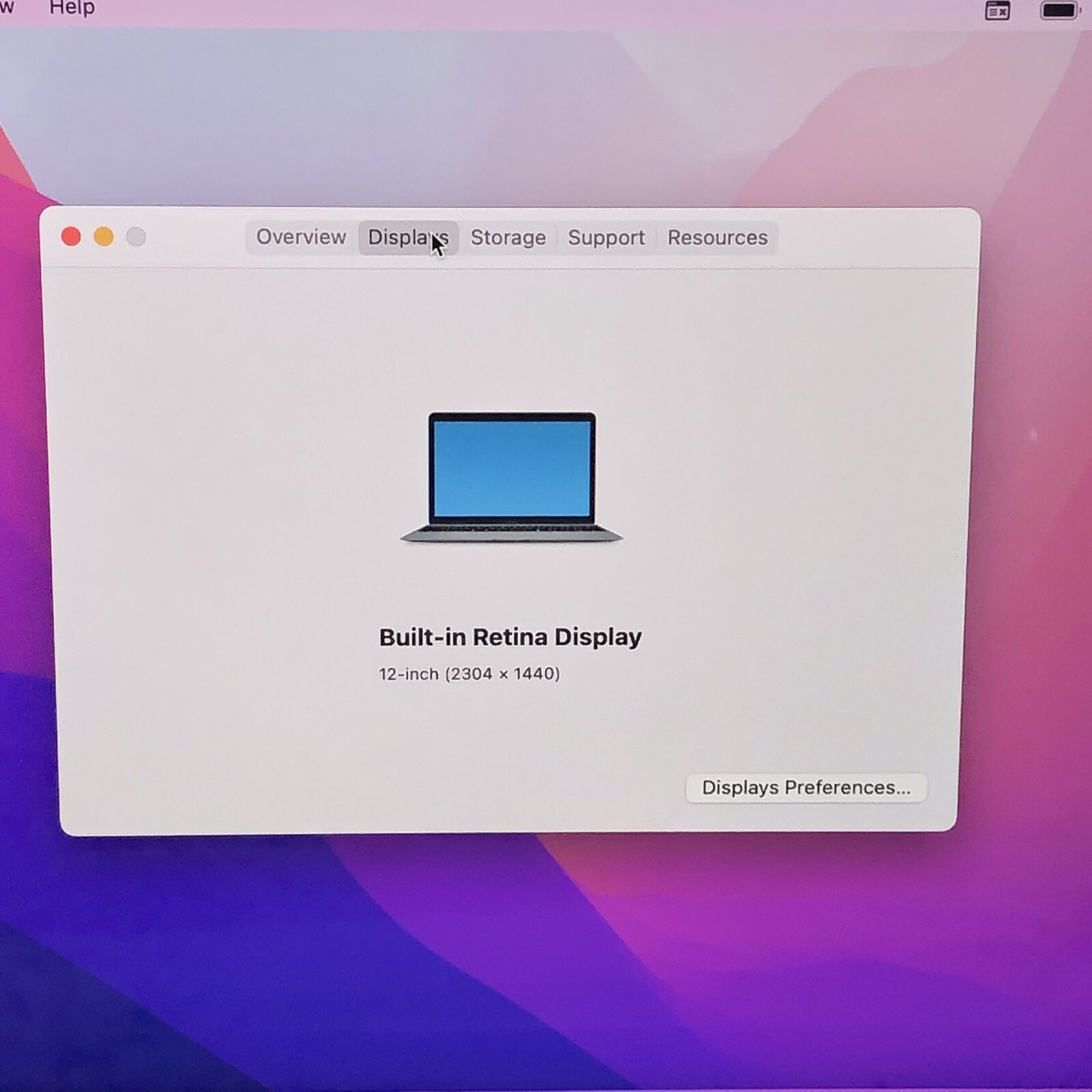The width and height of the screenshot is (1092, 1092).
Task: Click the '12-inch (2304 × 1440)' text
Action: click(x=470, y=674)
